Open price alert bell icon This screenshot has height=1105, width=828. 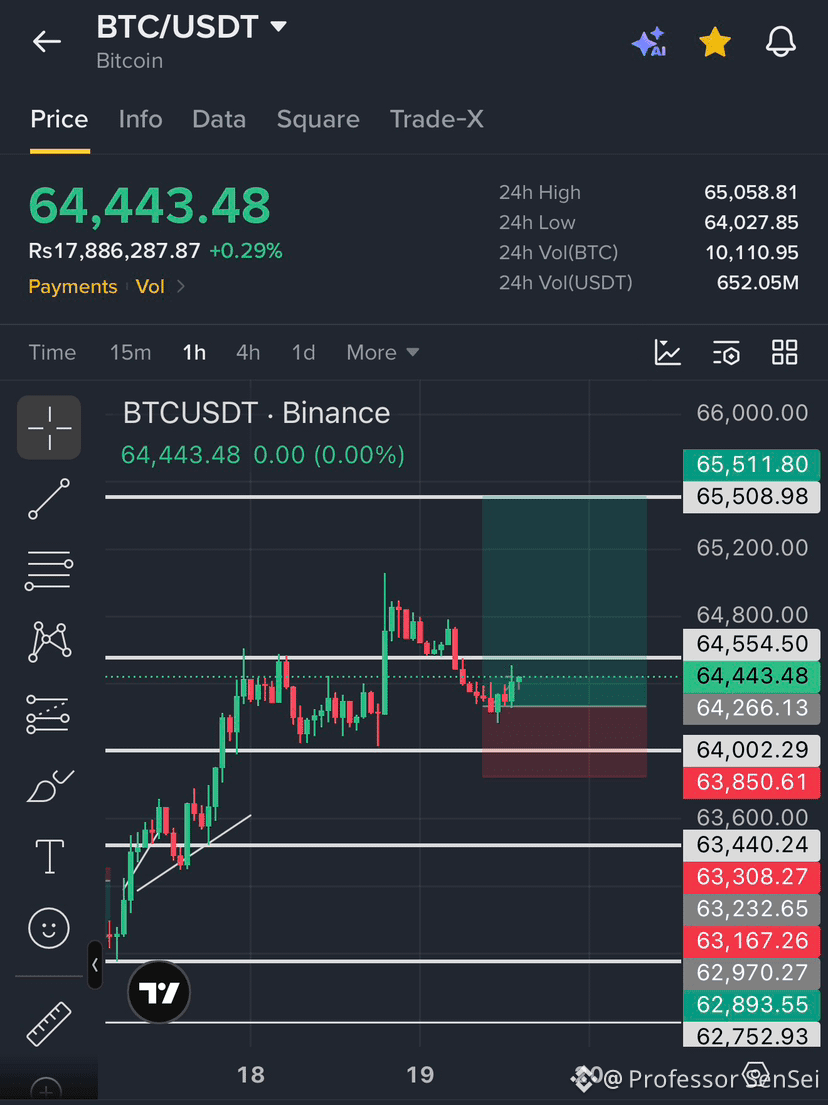point(781,42)
